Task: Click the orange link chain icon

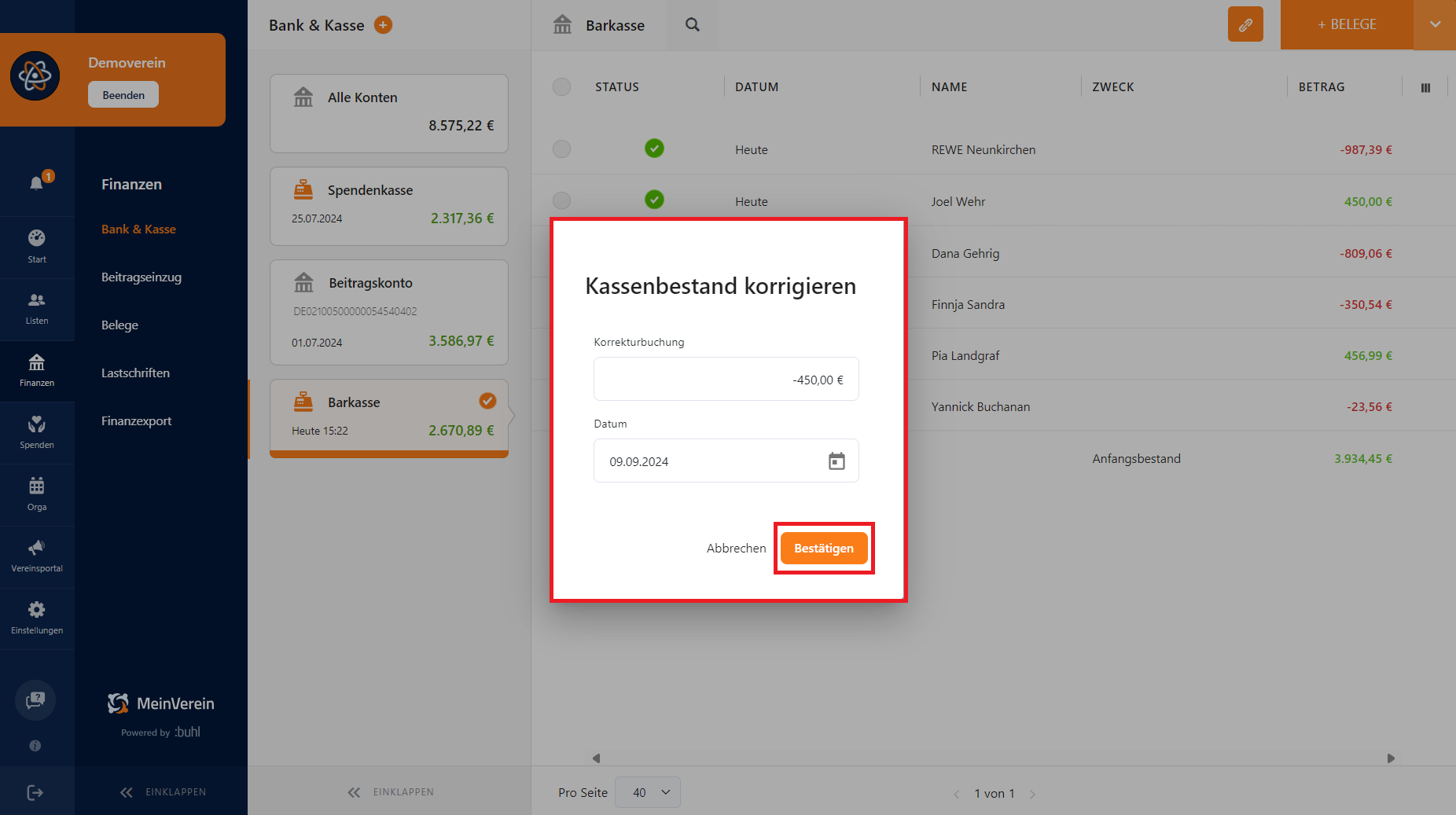Action: point(1245,24)
